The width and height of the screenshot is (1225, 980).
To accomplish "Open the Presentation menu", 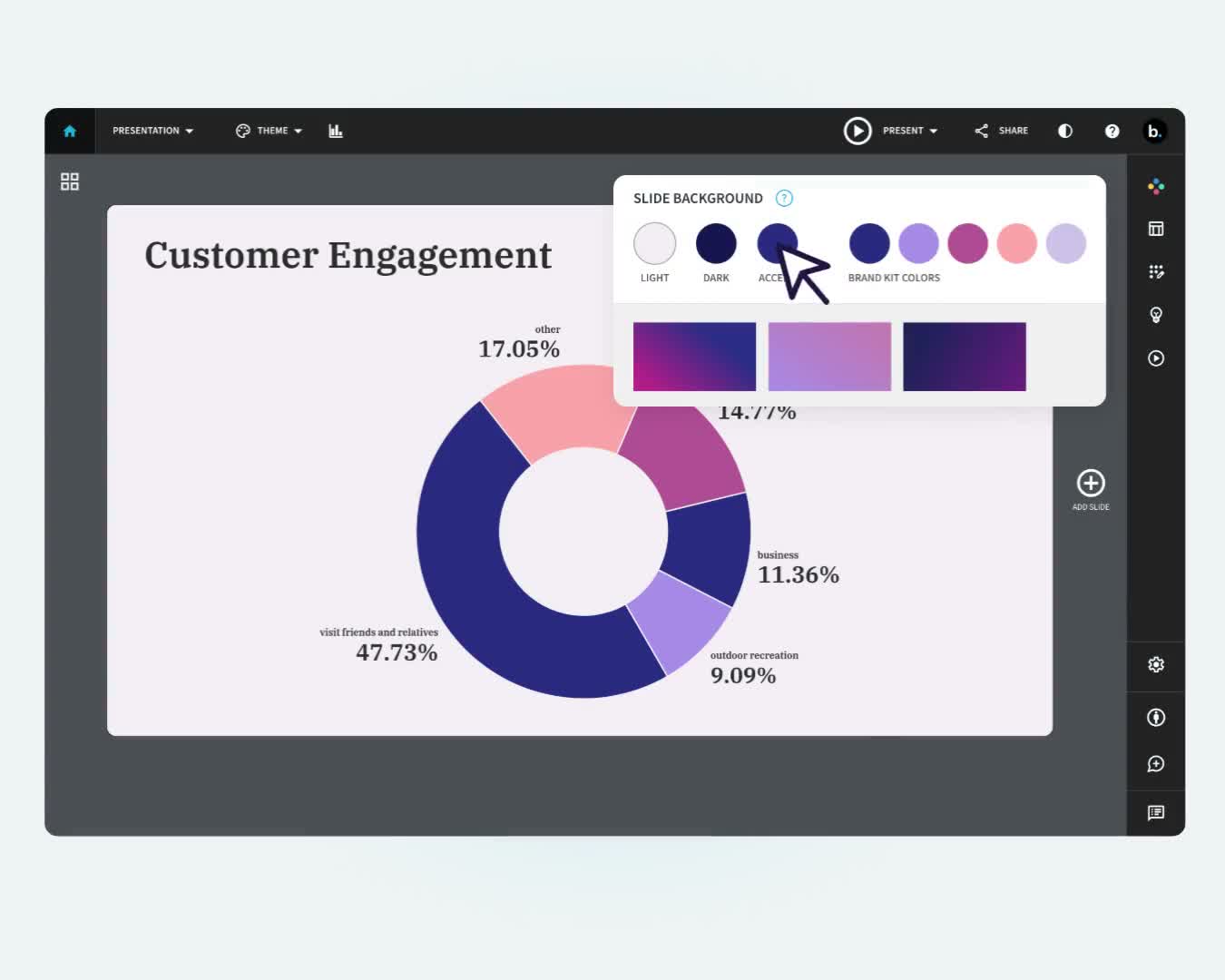I will click(x=152, y=131).
